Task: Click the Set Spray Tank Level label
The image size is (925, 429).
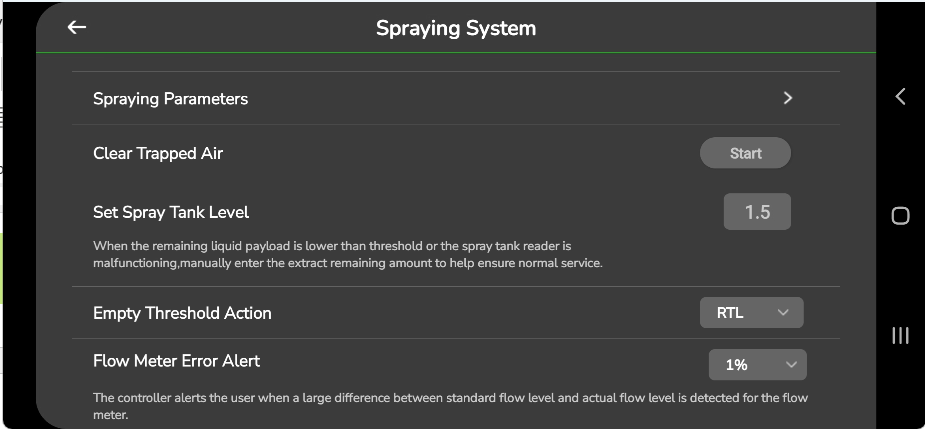Action: point(171,212)
